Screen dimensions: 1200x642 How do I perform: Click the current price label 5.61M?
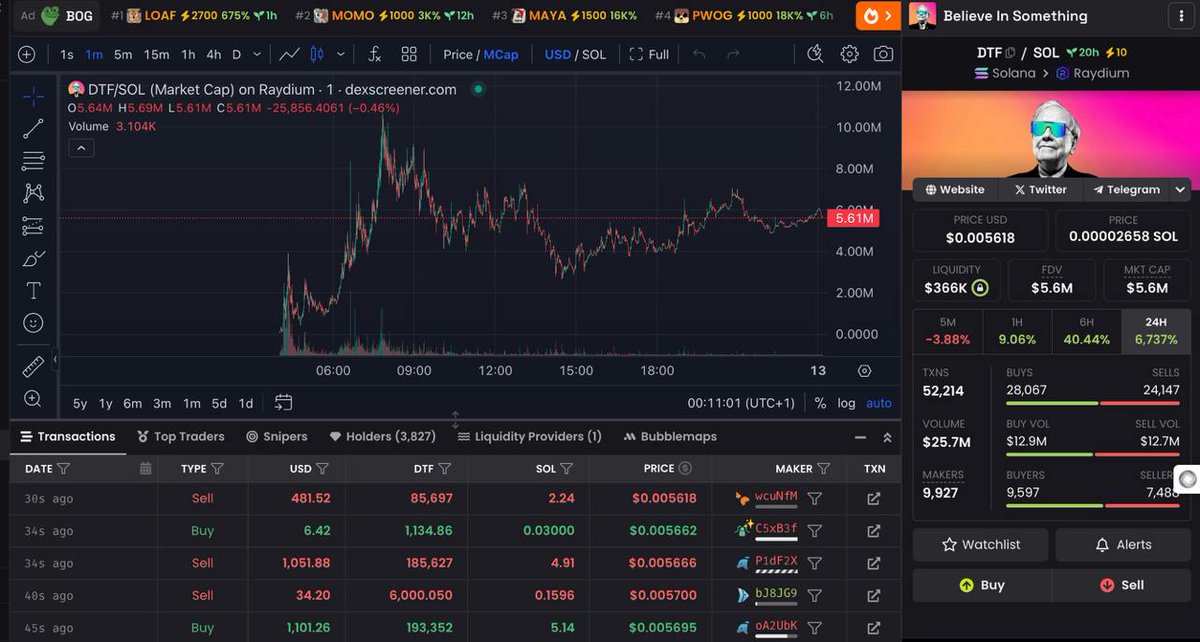coord(853,218)
